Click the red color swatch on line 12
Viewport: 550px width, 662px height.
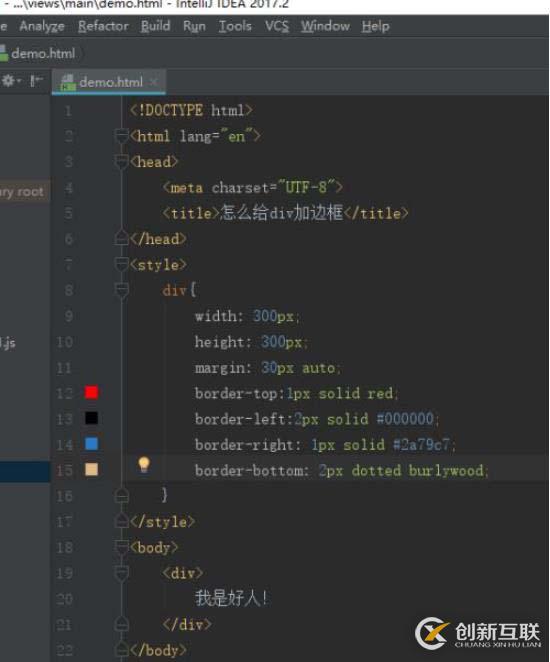(92, 392)
